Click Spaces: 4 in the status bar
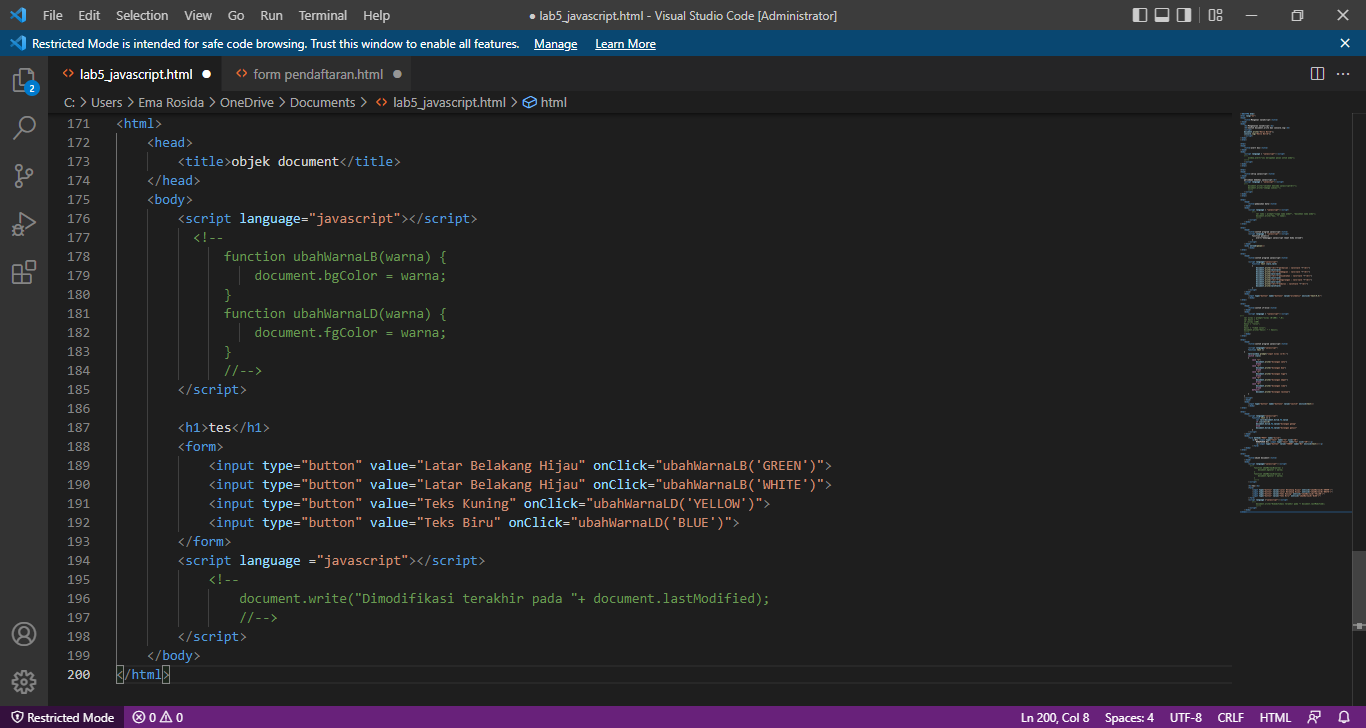 click(x=1128, y=717)
